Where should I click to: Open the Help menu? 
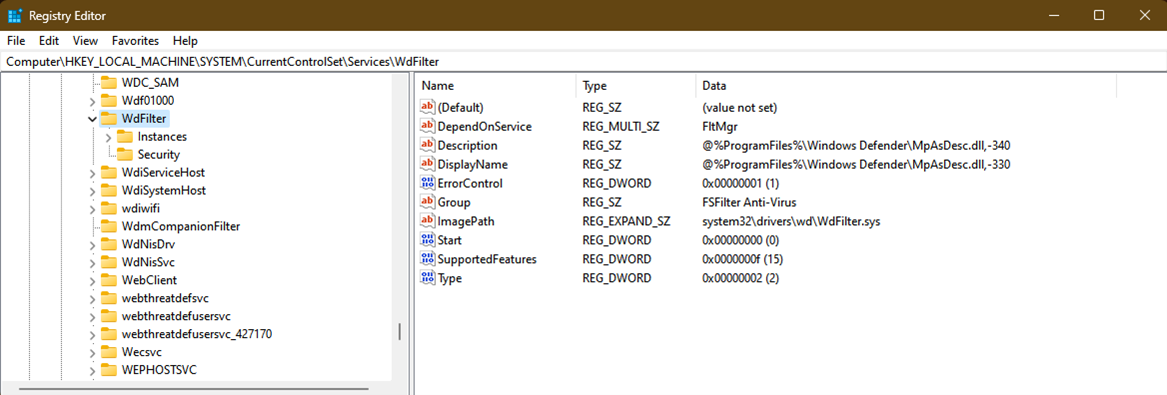pyautogui.click(x=185, y=41)
